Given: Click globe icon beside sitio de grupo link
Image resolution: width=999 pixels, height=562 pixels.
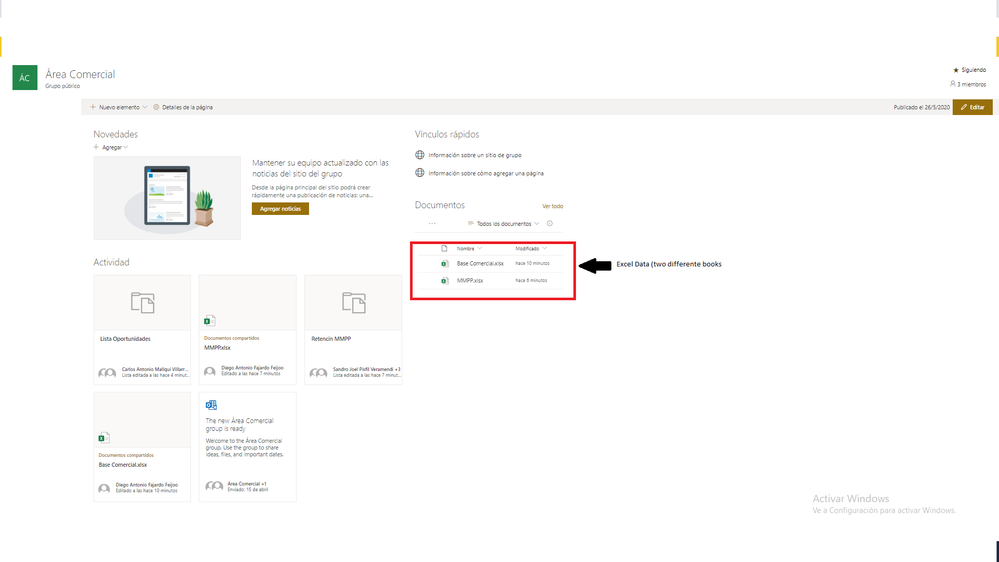Looking at the screenshot, I should pyautogui.click(x=420, y=155).
